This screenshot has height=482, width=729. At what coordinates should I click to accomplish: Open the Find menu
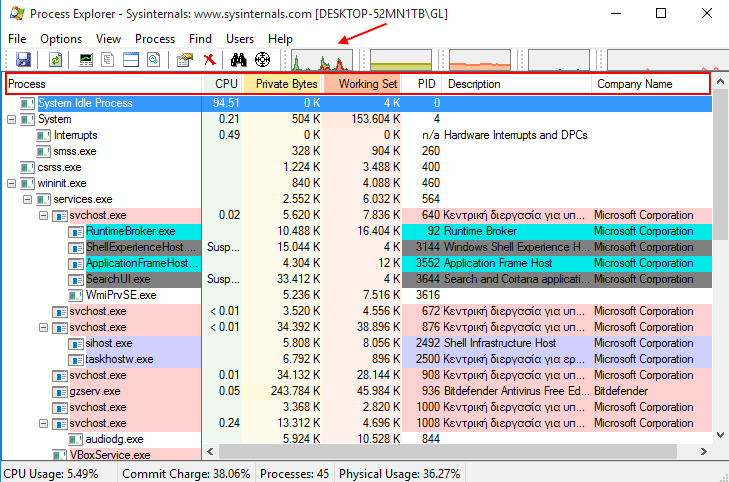tap(200, 39)
